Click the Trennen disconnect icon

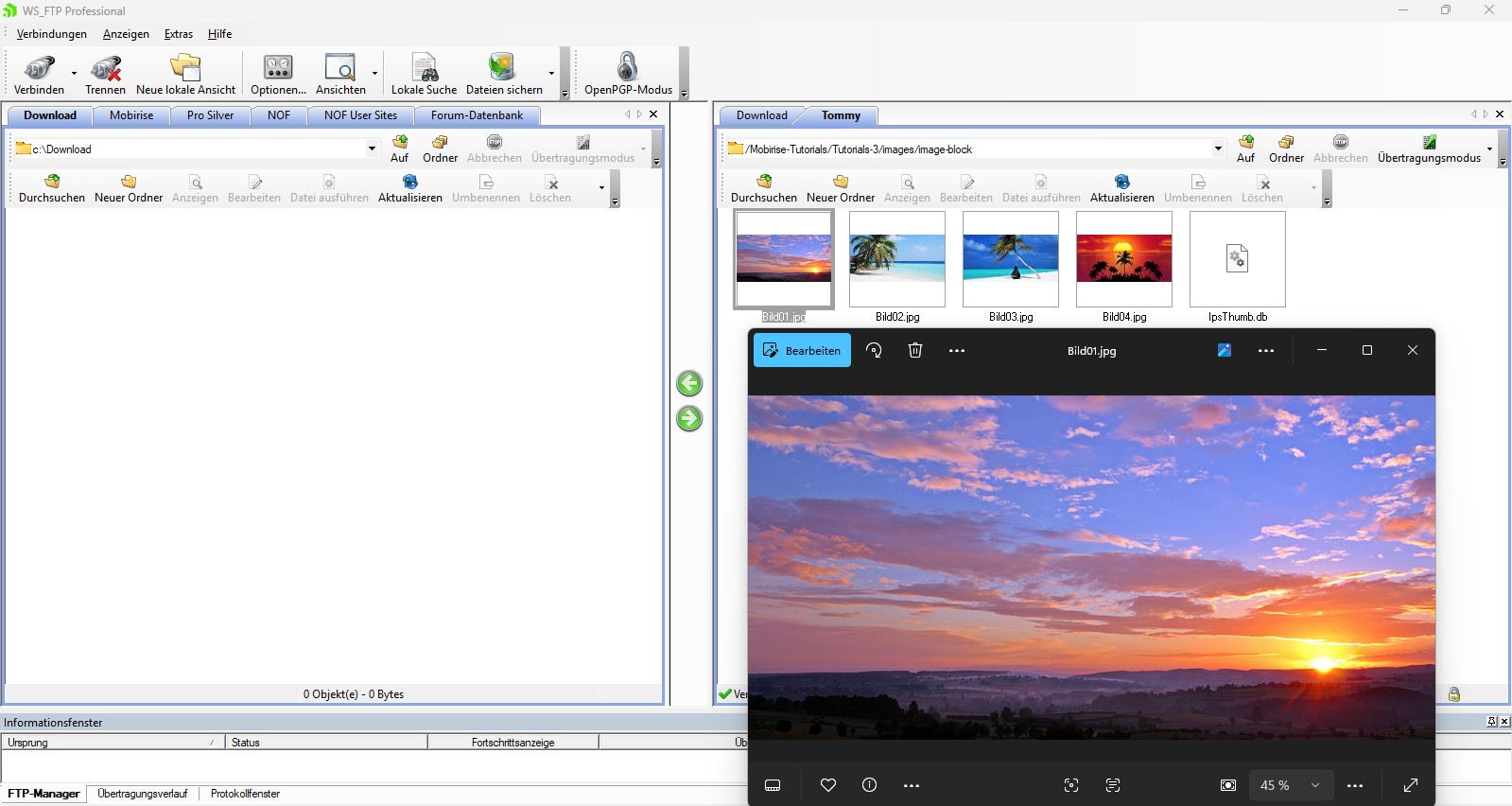[105, 69]
